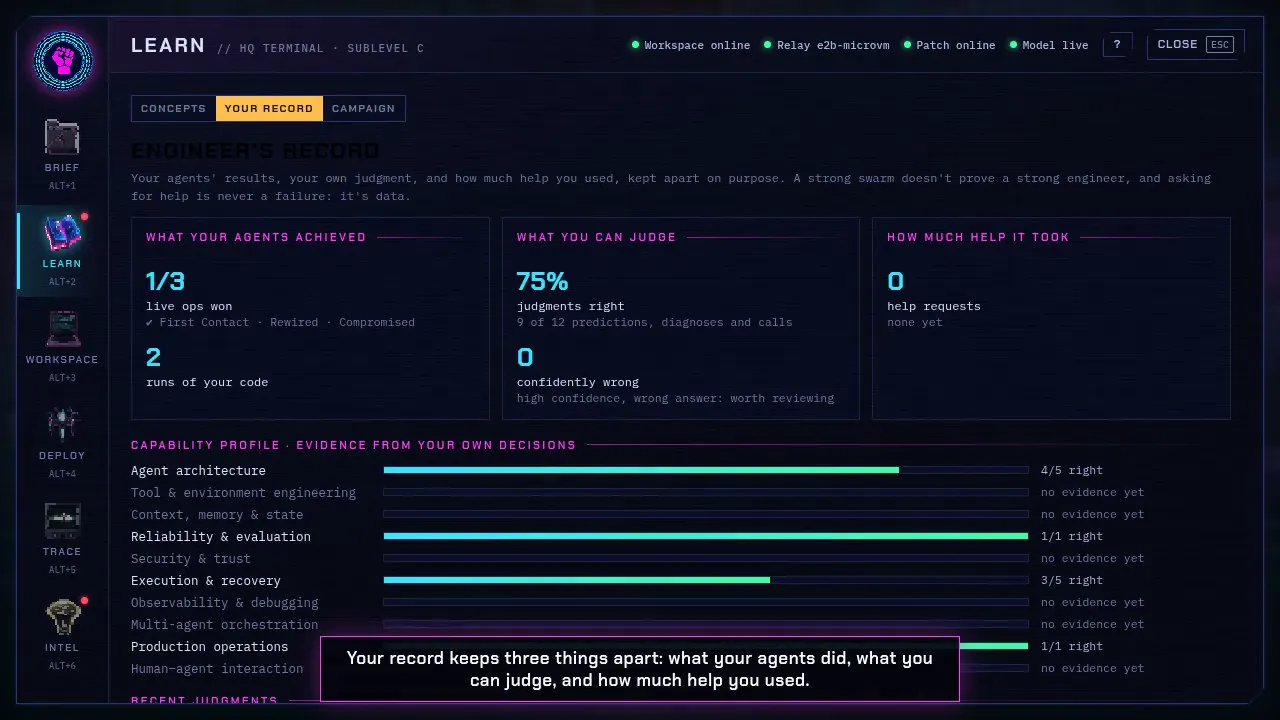Click the 75% judgments right value
This screenshot has height=720, width=1280.
point(542,281)
